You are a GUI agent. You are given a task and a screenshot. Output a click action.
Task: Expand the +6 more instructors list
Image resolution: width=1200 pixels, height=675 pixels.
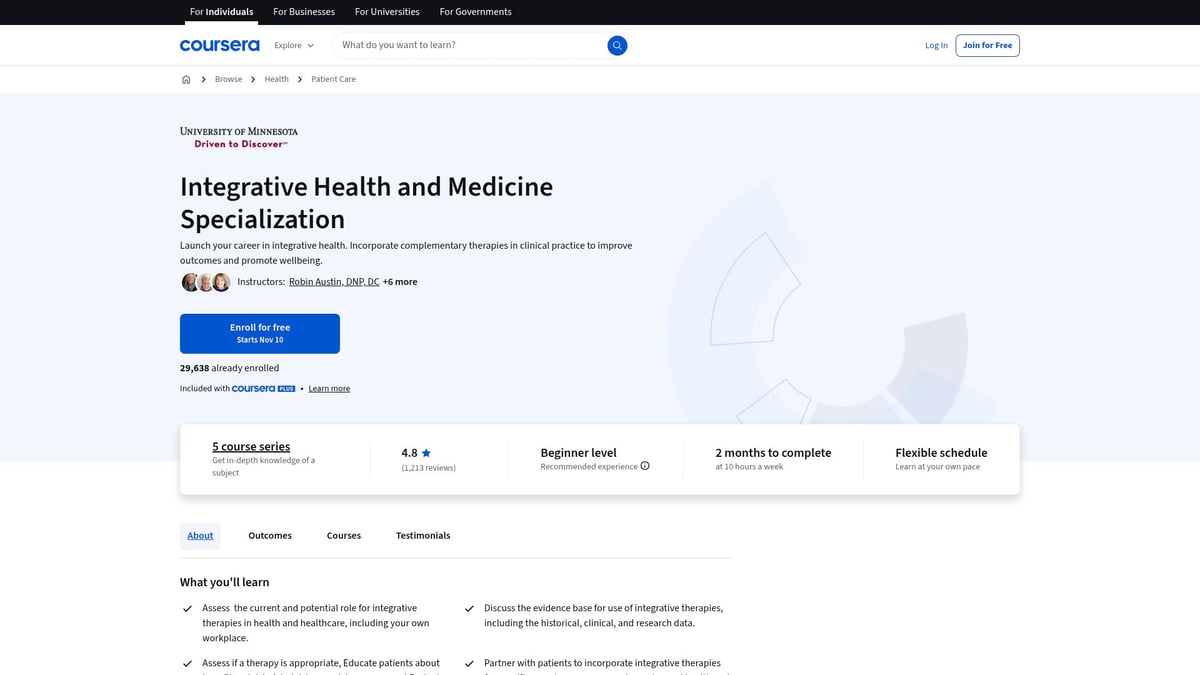click(x=399, y=281)
